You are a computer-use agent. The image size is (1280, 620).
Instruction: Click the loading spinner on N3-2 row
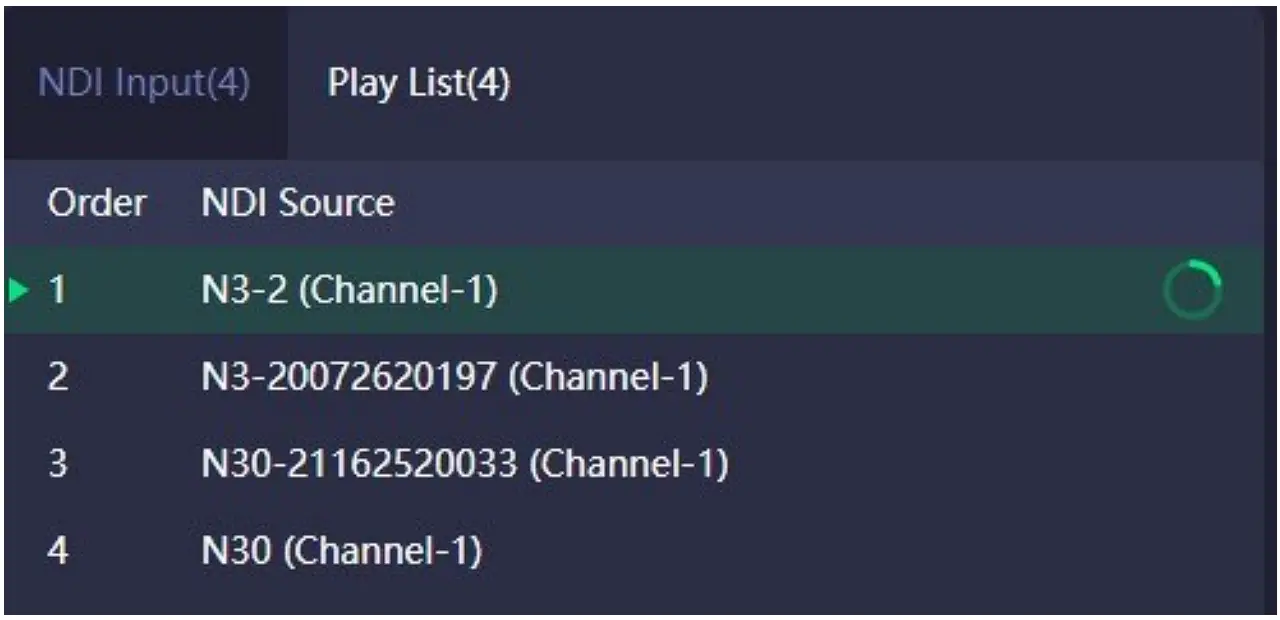(x=1192, y=291)
